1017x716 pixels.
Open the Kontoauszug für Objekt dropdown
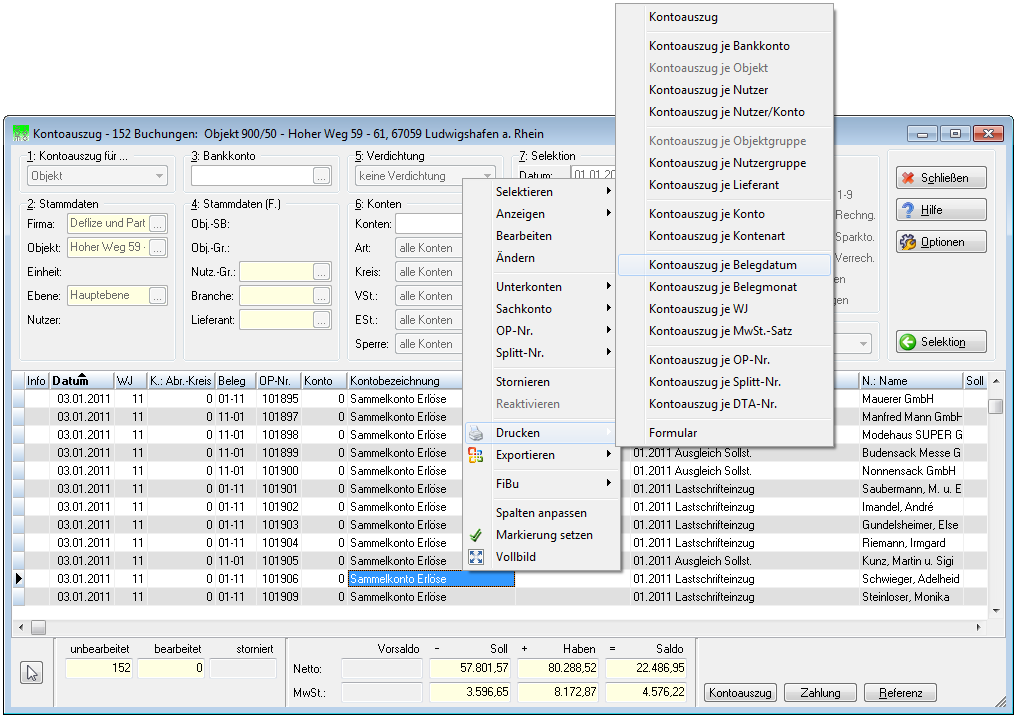pos(159,176)
